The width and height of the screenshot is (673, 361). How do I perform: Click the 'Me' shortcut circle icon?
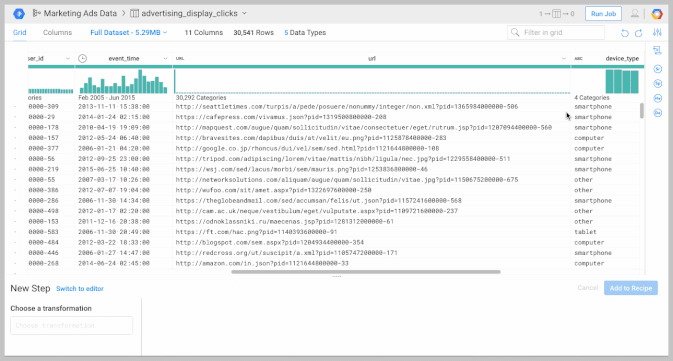[x=658, y=98]
